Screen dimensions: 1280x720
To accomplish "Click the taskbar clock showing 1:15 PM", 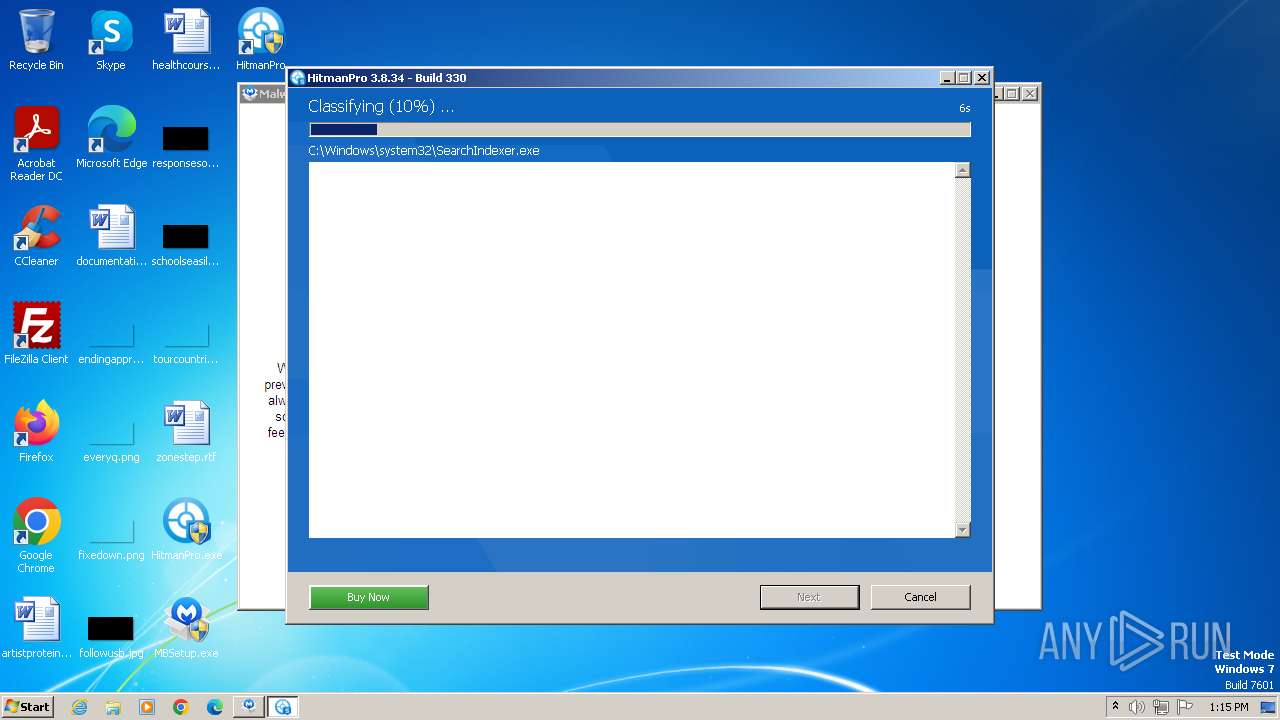I will coord(1228,707).
